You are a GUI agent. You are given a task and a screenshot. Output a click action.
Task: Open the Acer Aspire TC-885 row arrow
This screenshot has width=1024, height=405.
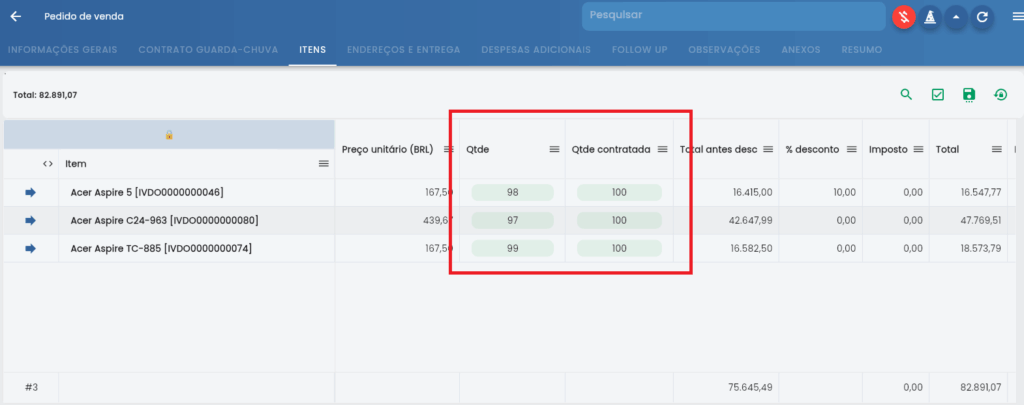click(30, 248)
